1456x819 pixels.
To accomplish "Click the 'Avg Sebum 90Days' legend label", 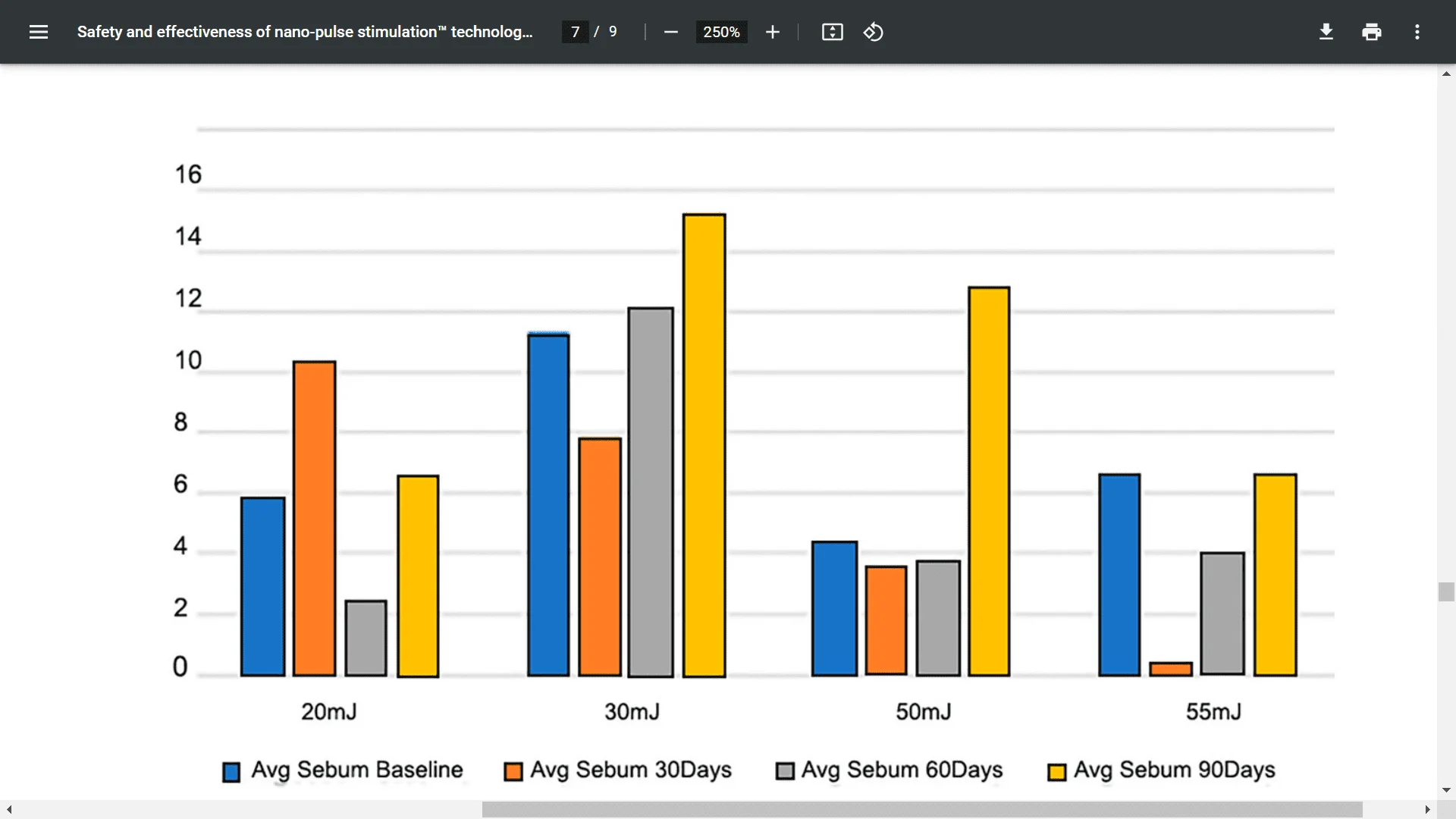I will 1175,770.
